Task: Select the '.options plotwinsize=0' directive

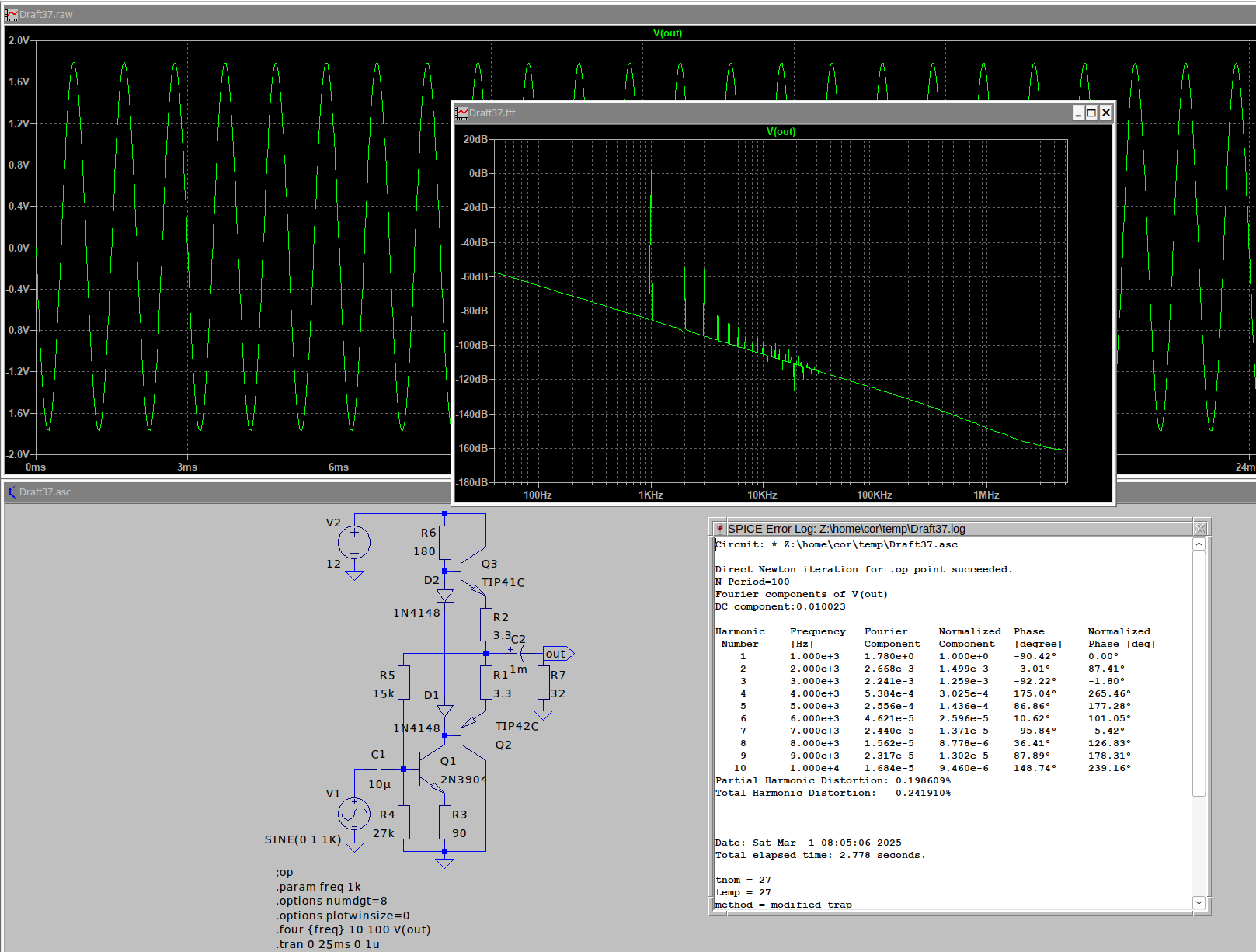Action: [x=343, y=916]
